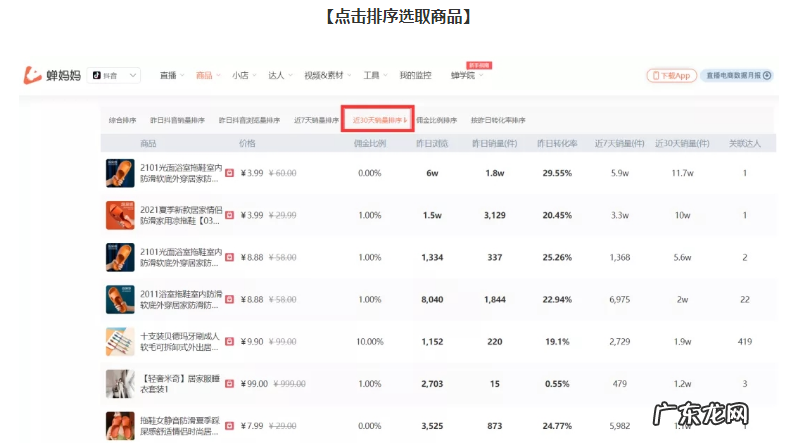
Task: Click 关联达人 column header
Action: coord(745,143)
